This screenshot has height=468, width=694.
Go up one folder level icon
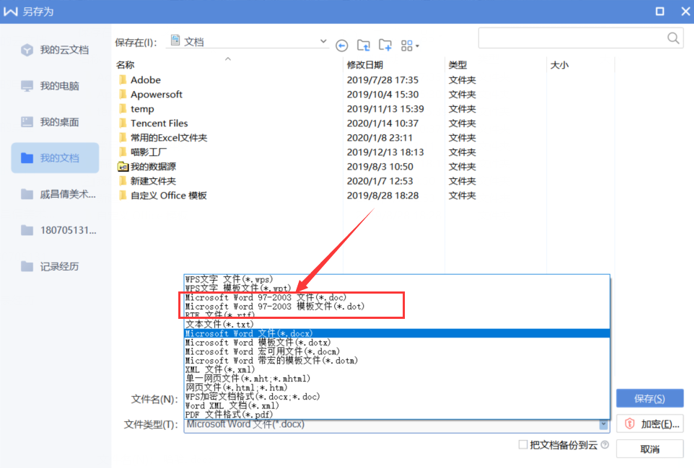point(363,45)
